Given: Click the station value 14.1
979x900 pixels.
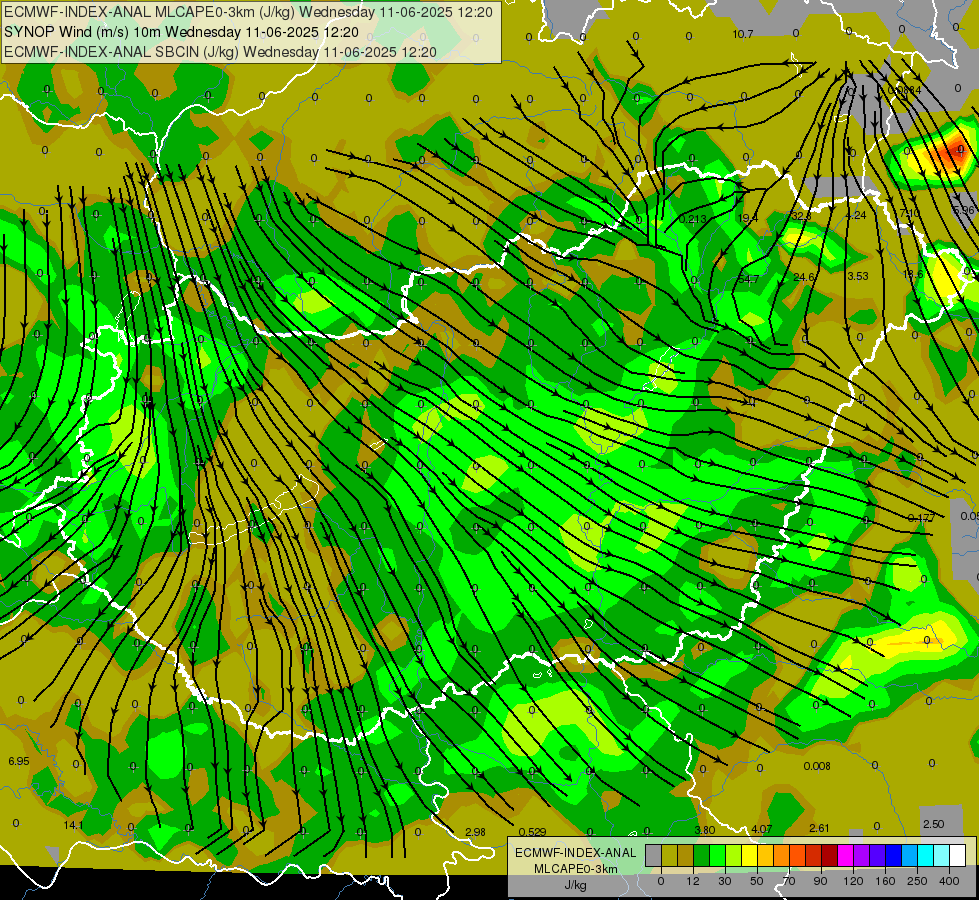Looking at the screenshot, I should click(x=73, y=825).
